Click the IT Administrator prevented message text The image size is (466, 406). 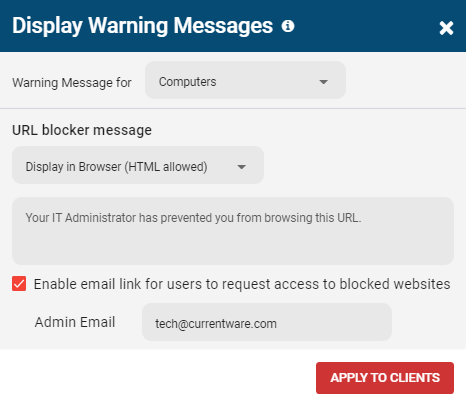coord(193,218)
